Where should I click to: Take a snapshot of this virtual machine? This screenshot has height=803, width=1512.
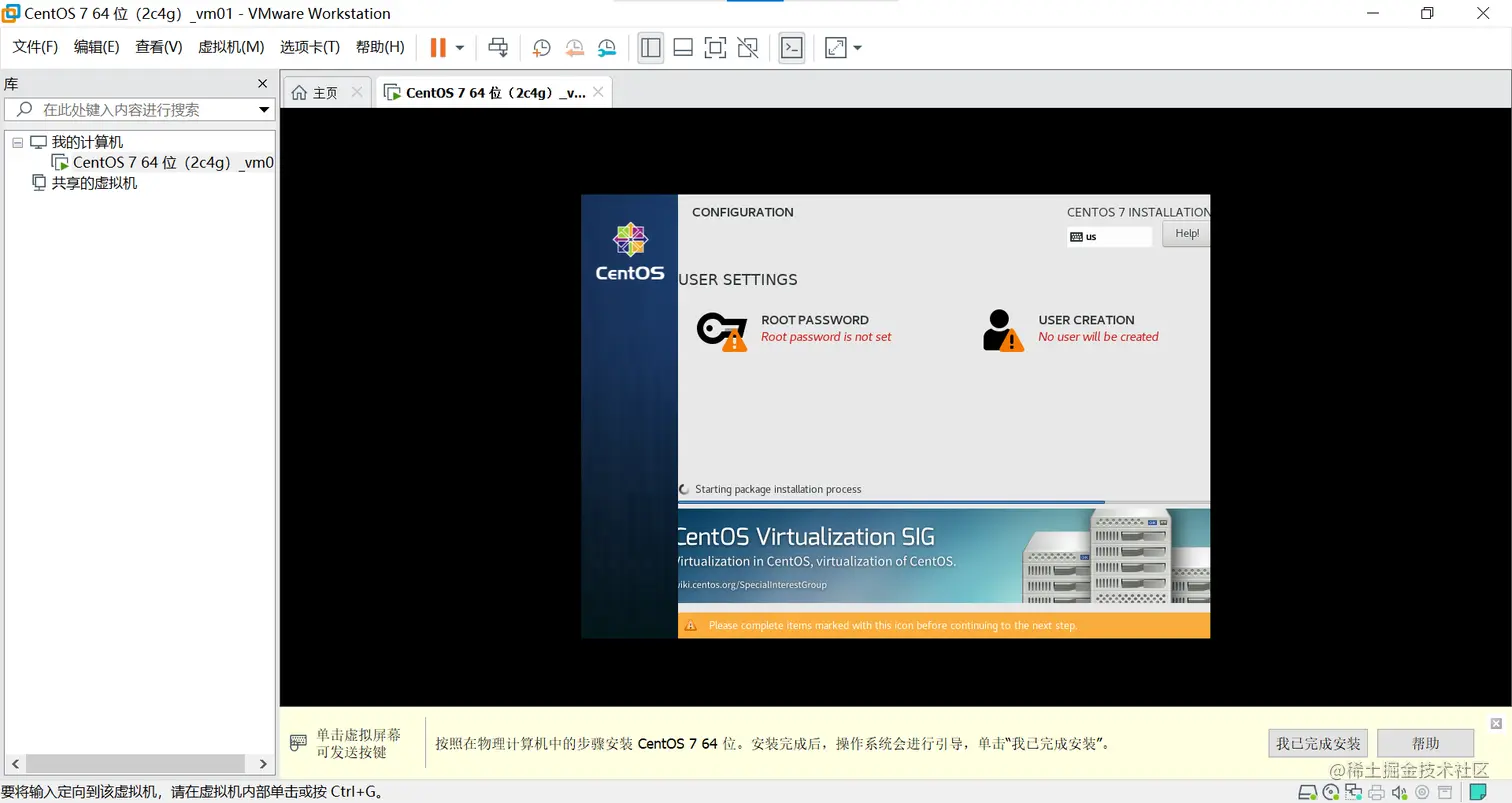[x=541, y=47]
